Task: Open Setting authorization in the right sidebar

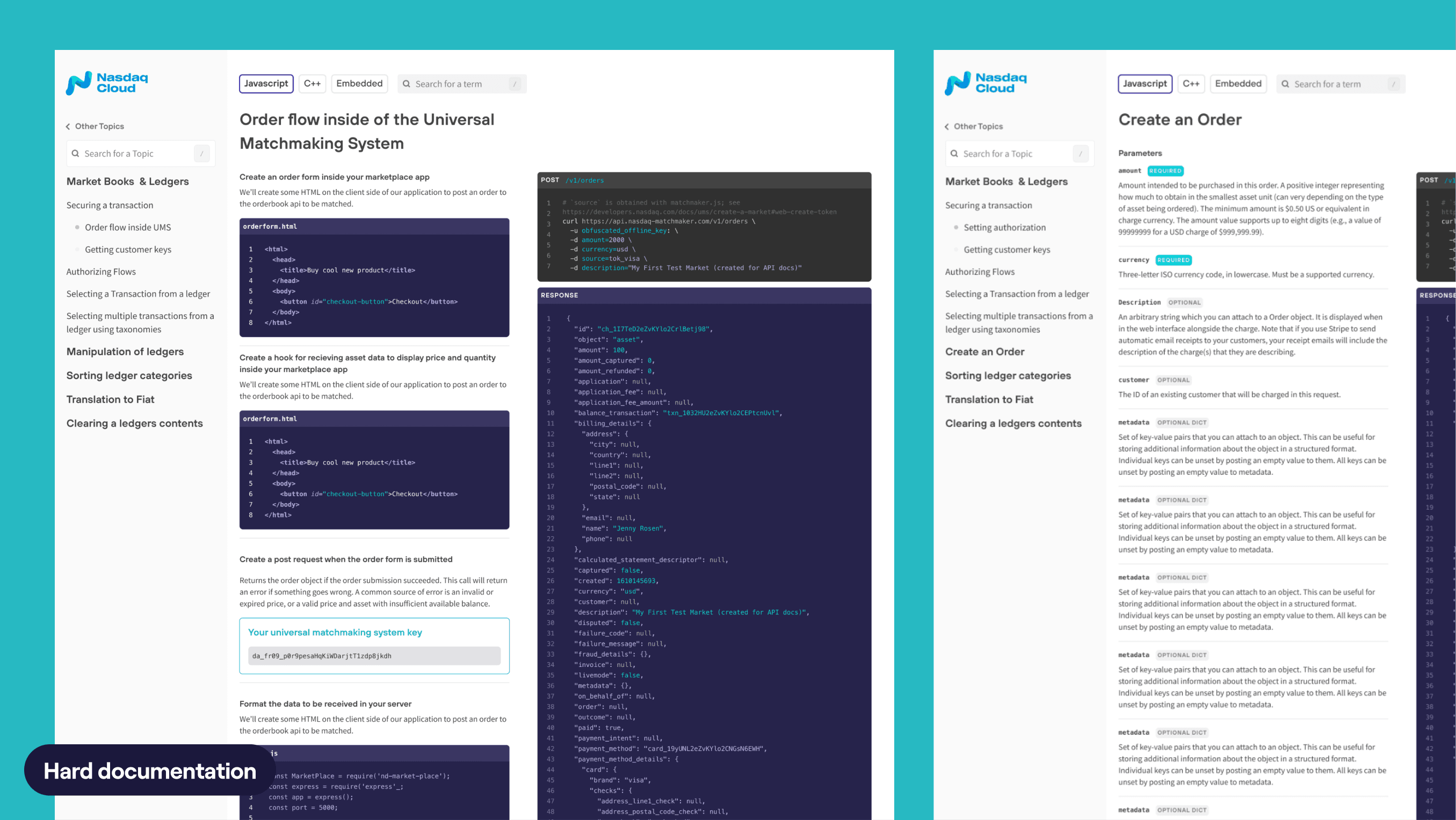Action: (x=1005, y=227)
